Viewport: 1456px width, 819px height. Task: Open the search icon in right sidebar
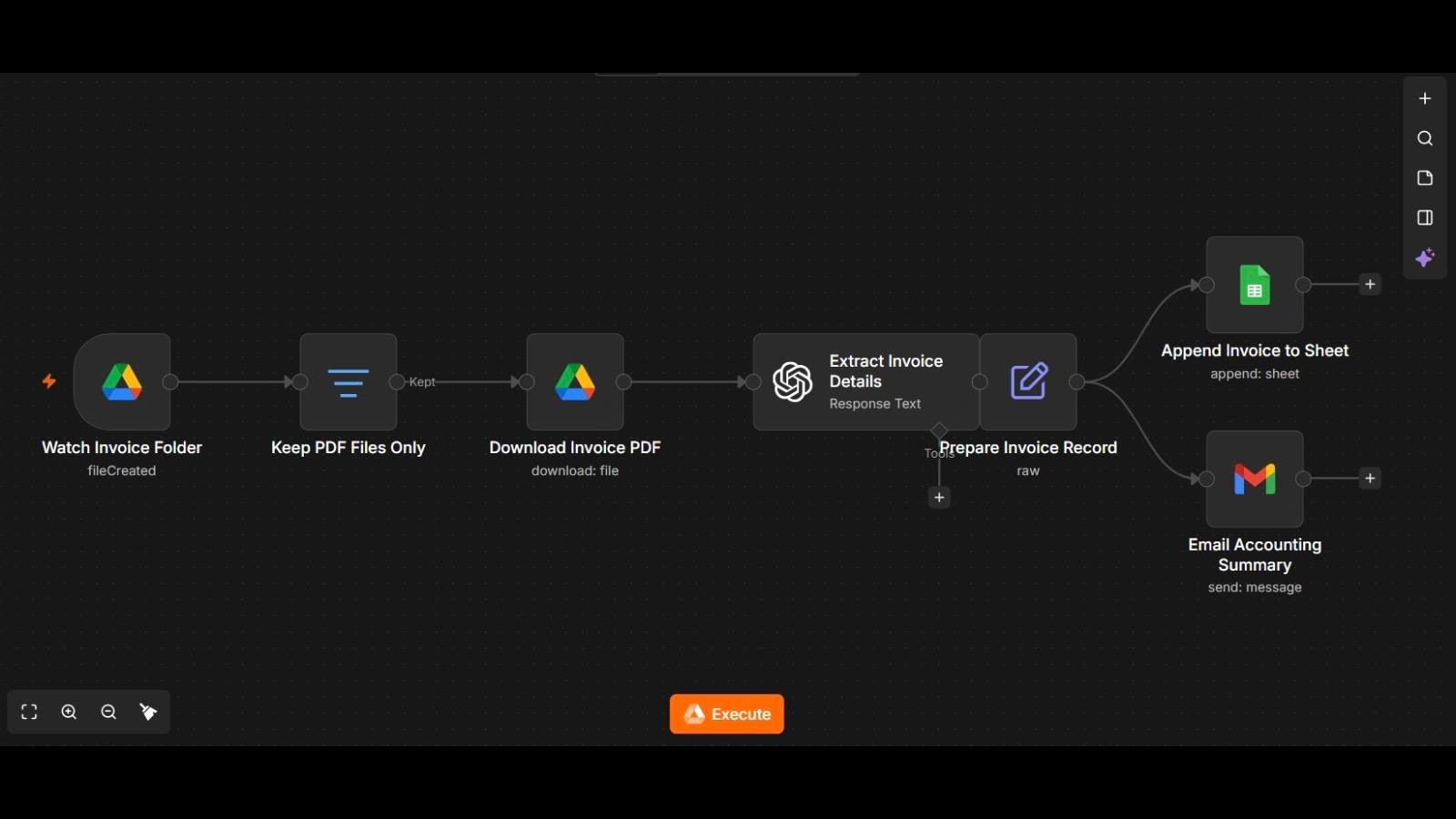coord(1425,138)
